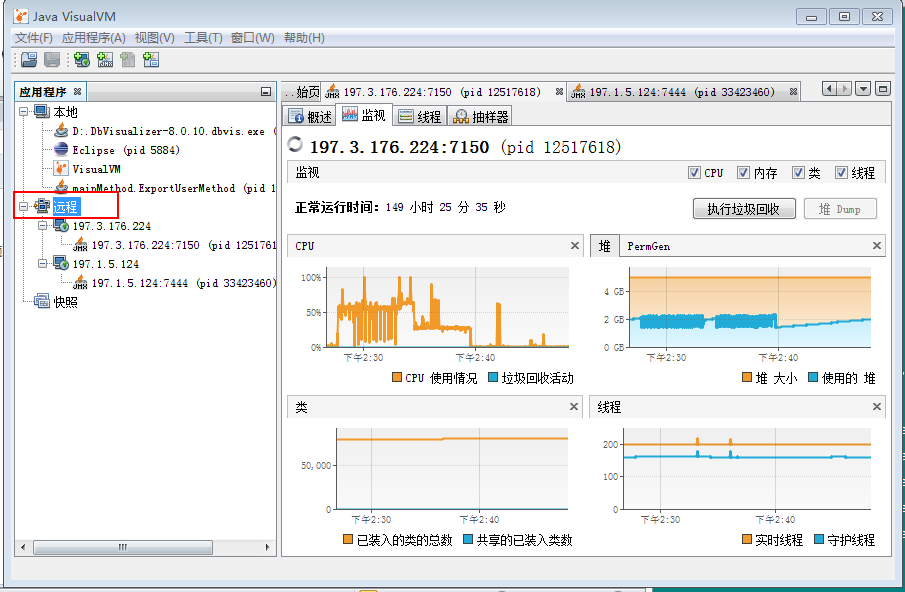Image resolution: width=905 pixels, height=592 pixels.
Task: Click scrollbar left arrow in applications panel
Action: tap(23, 547)
